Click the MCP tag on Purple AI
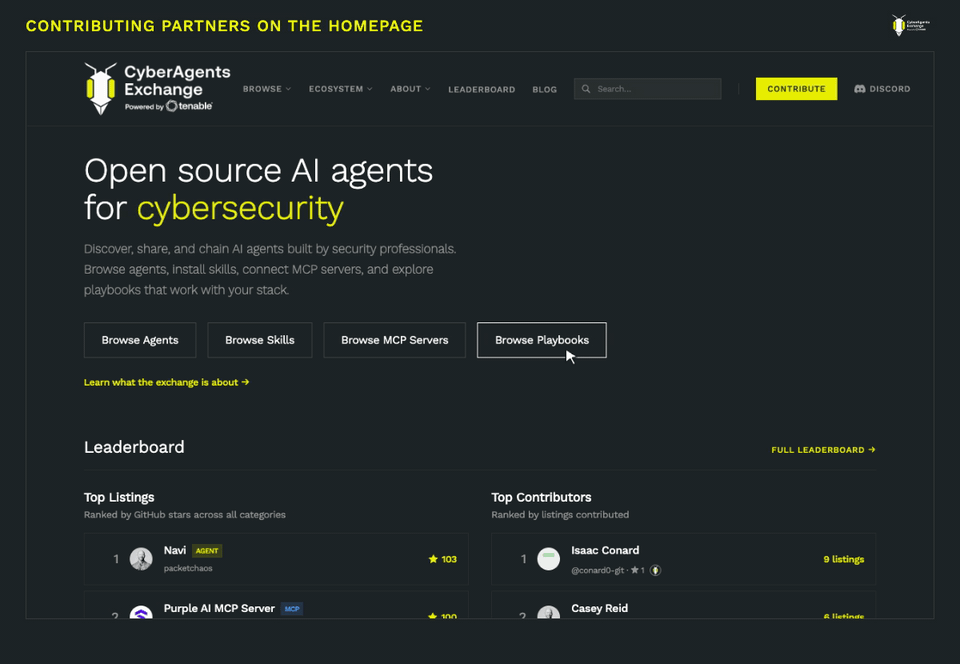The image size is (960, 664). (x=292, y=609)
